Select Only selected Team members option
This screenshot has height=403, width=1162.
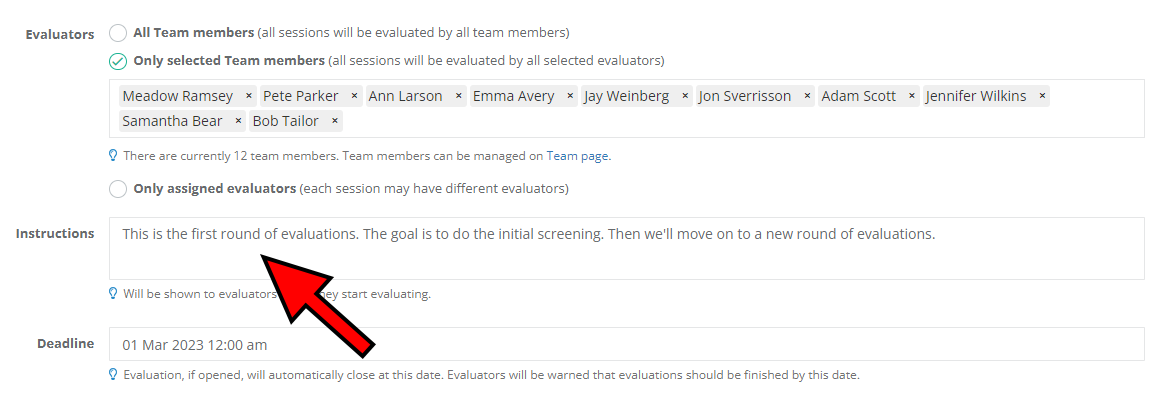118,60
